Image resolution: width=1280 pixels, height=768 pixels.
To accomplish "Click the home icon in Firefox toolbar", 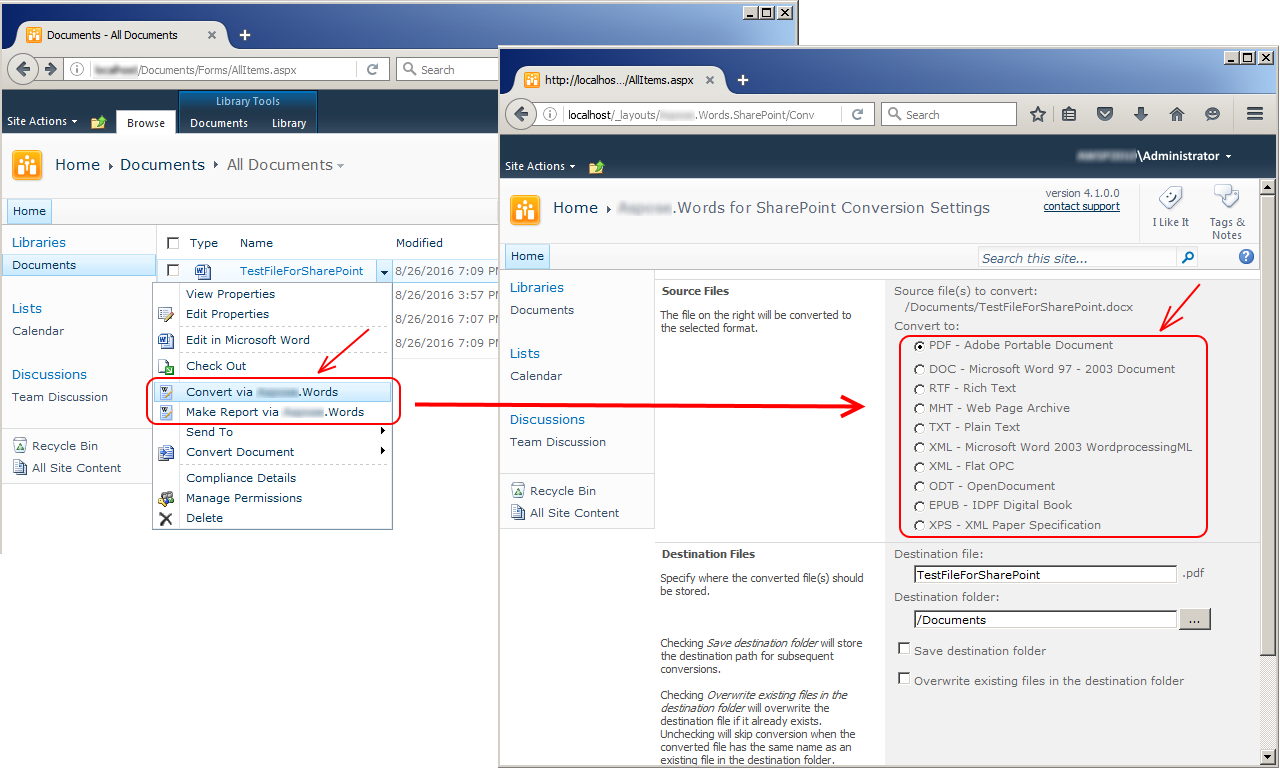I will pos(1177,114).
